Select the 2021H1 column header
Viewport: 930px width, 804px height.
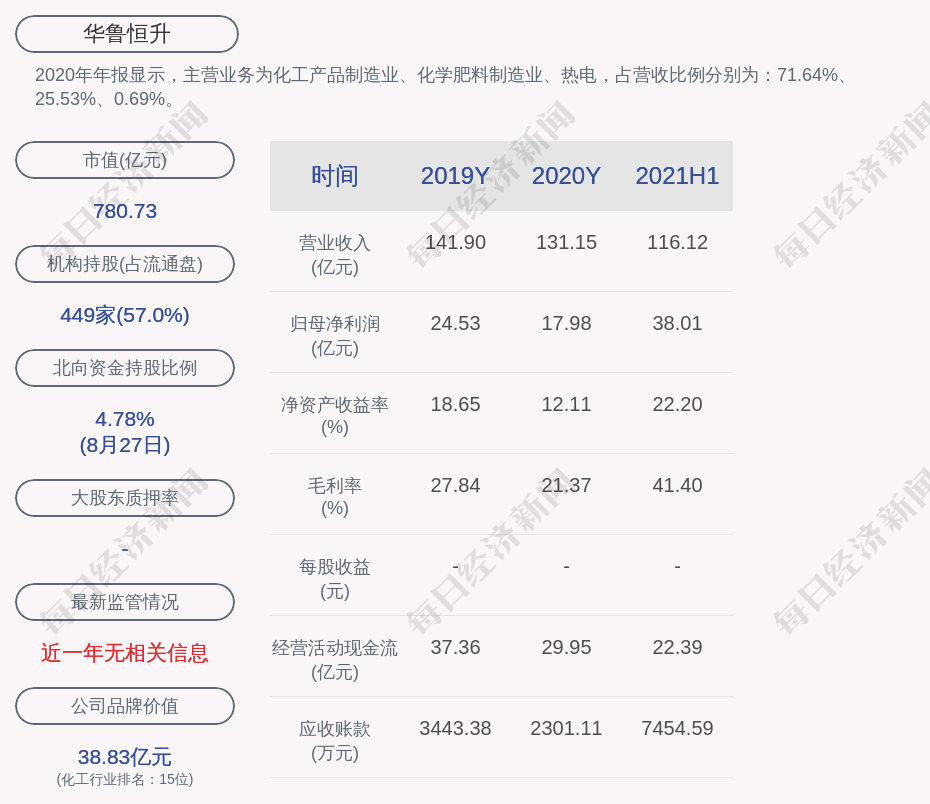point(677,176)
